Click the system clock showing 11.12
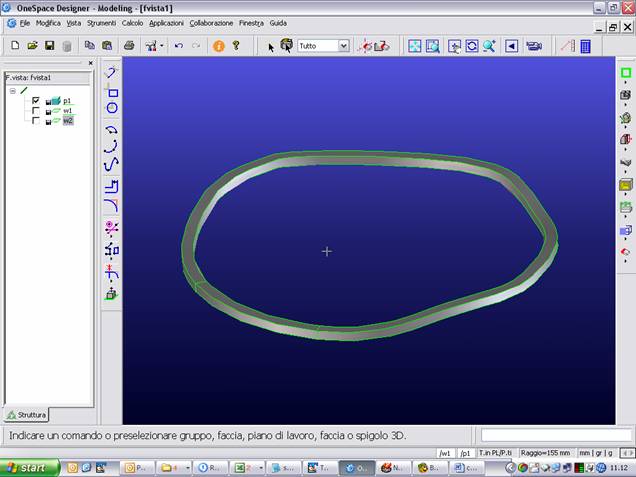This screenshot has width=636, height=477. (x=619, y=468)
